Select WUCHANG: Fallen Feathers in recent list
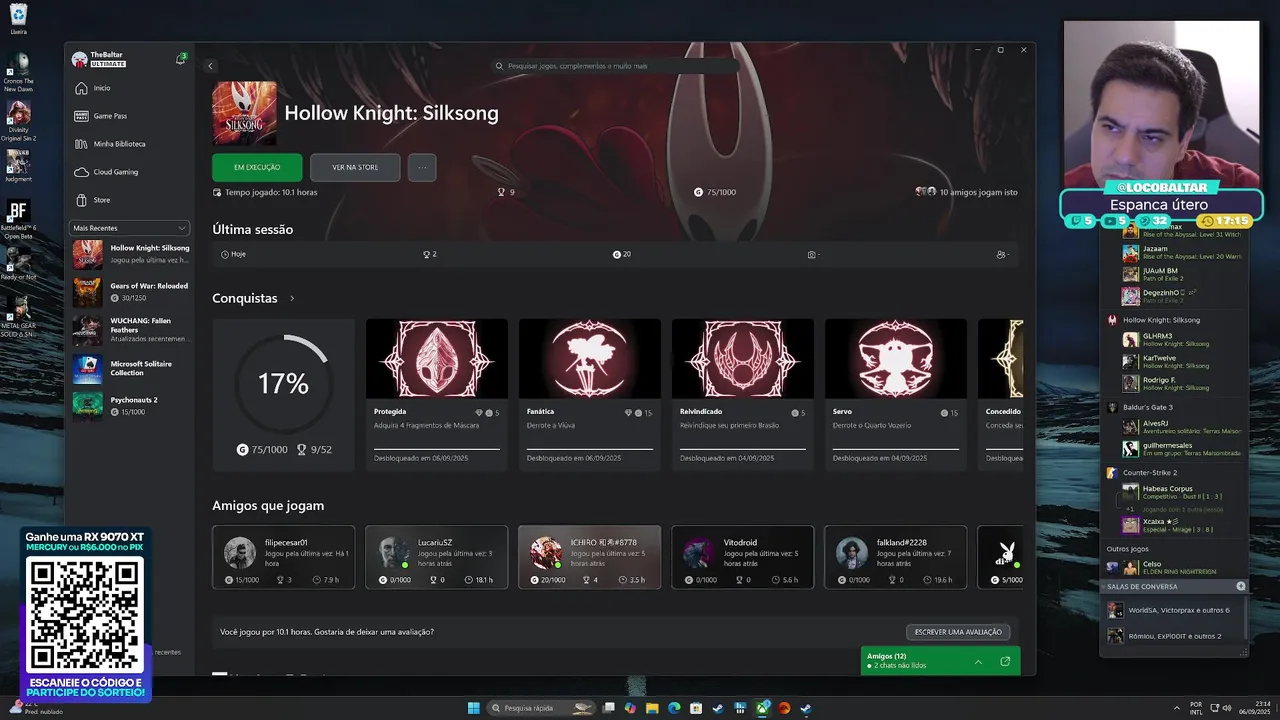1280x720 pixels. 129,330
